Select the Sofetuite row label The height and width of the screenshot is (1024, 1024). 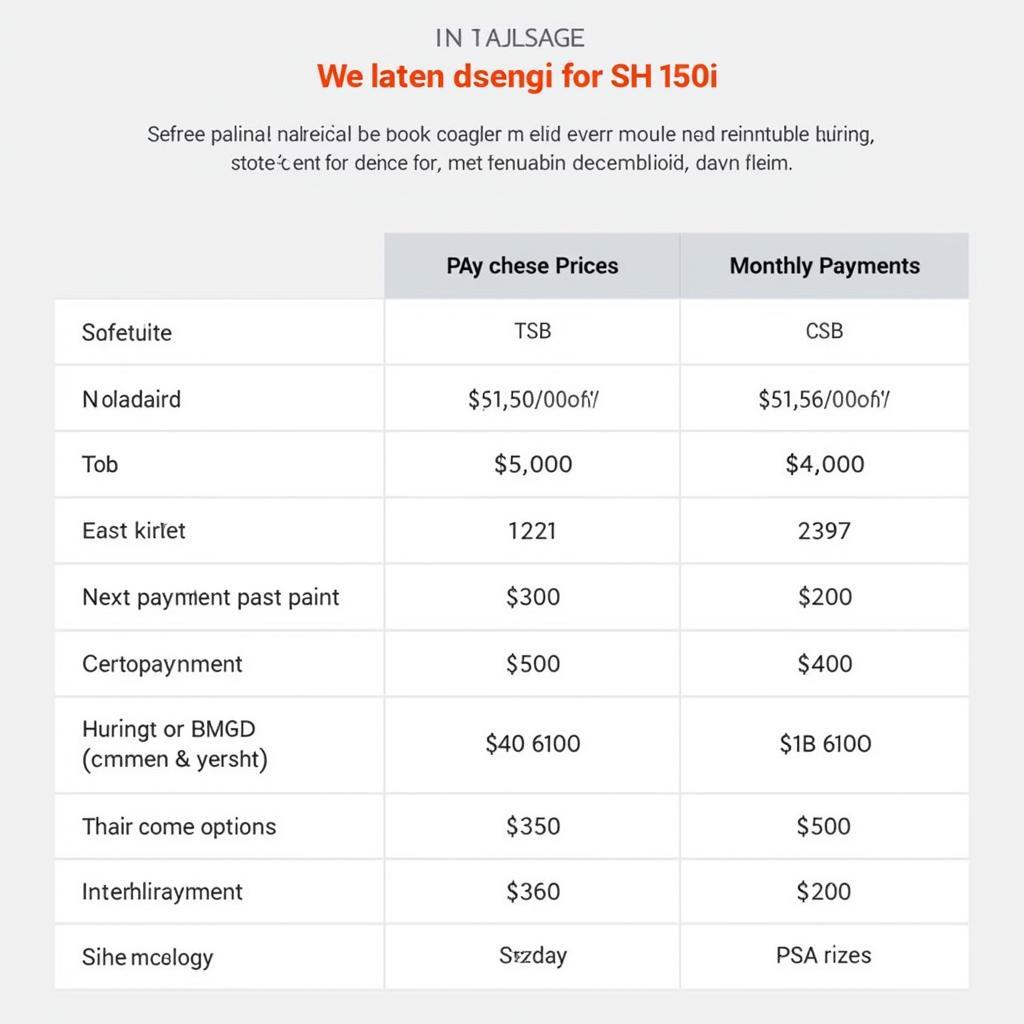point(127,332)
